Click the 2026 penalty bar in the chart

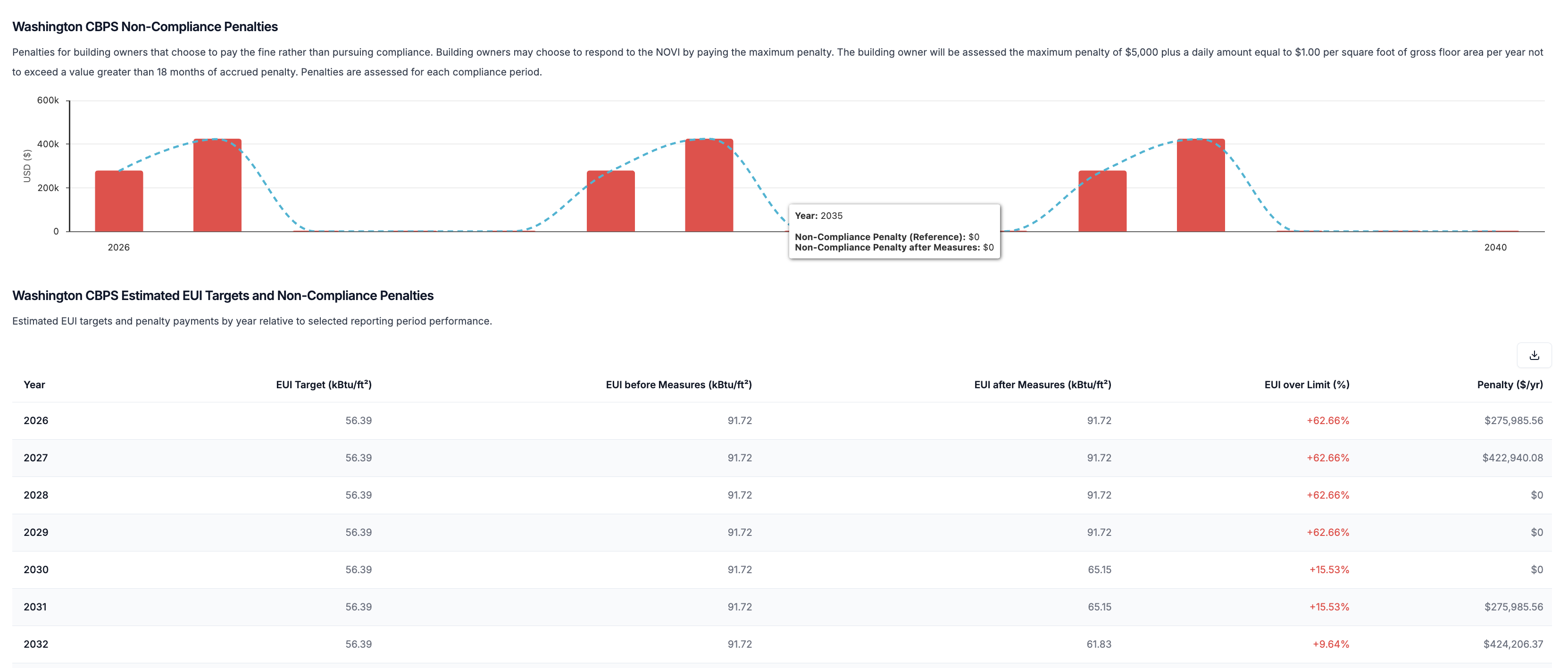click(119, 201)
